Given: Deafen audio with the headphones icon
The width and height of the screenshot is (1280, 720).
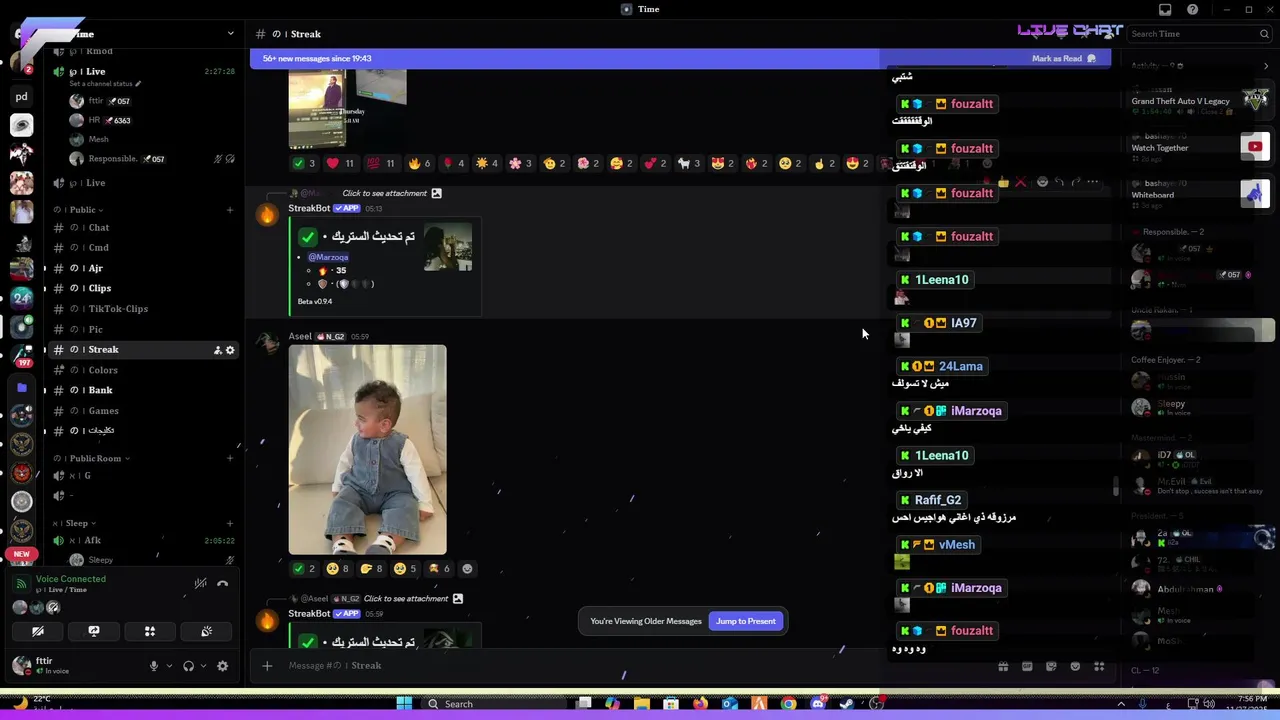Looking at the screenshot, I should click(188, 666).
